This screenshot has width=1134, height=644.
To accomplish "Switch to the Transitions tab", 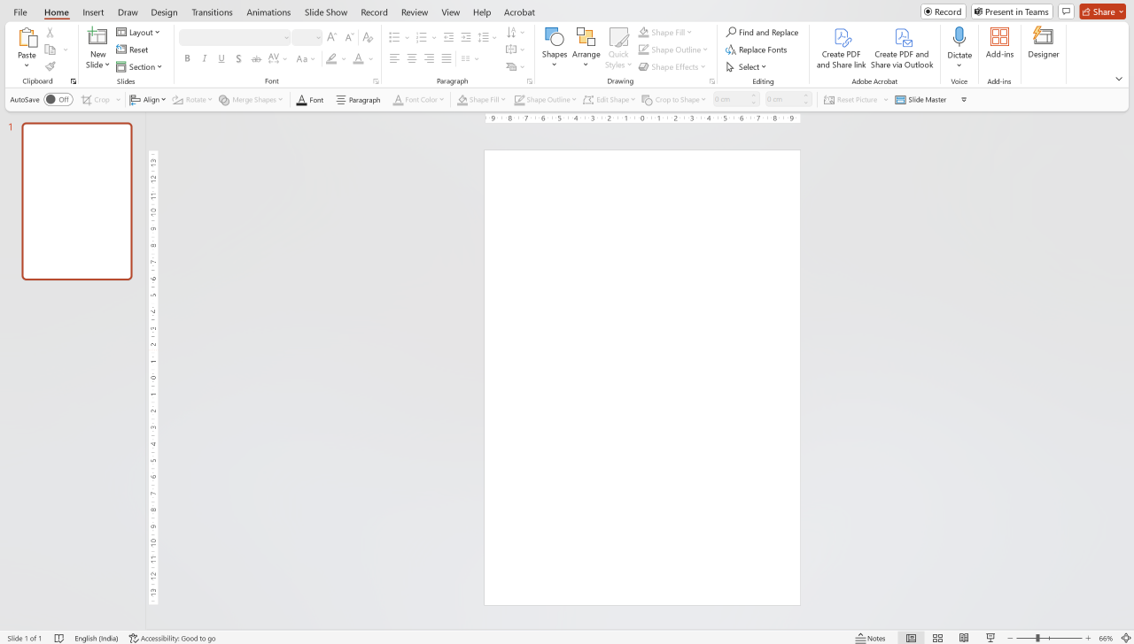I will 212,12.
